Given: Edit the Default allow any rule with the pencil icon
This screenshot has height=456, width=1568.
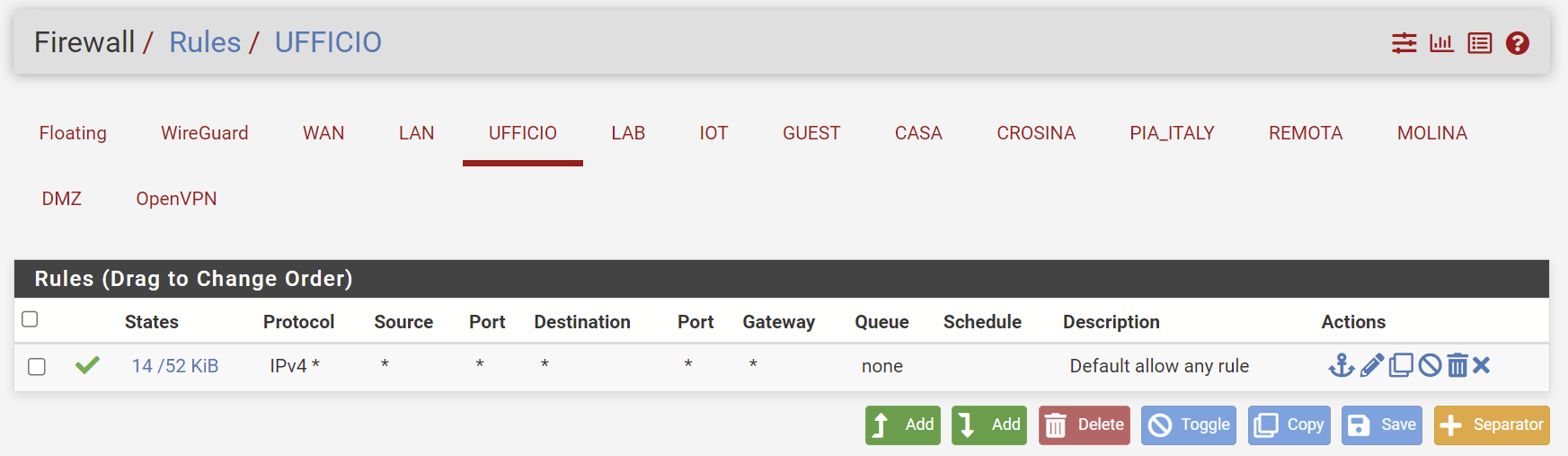Looking at the screenshot, I should [x=1372, y=365].
